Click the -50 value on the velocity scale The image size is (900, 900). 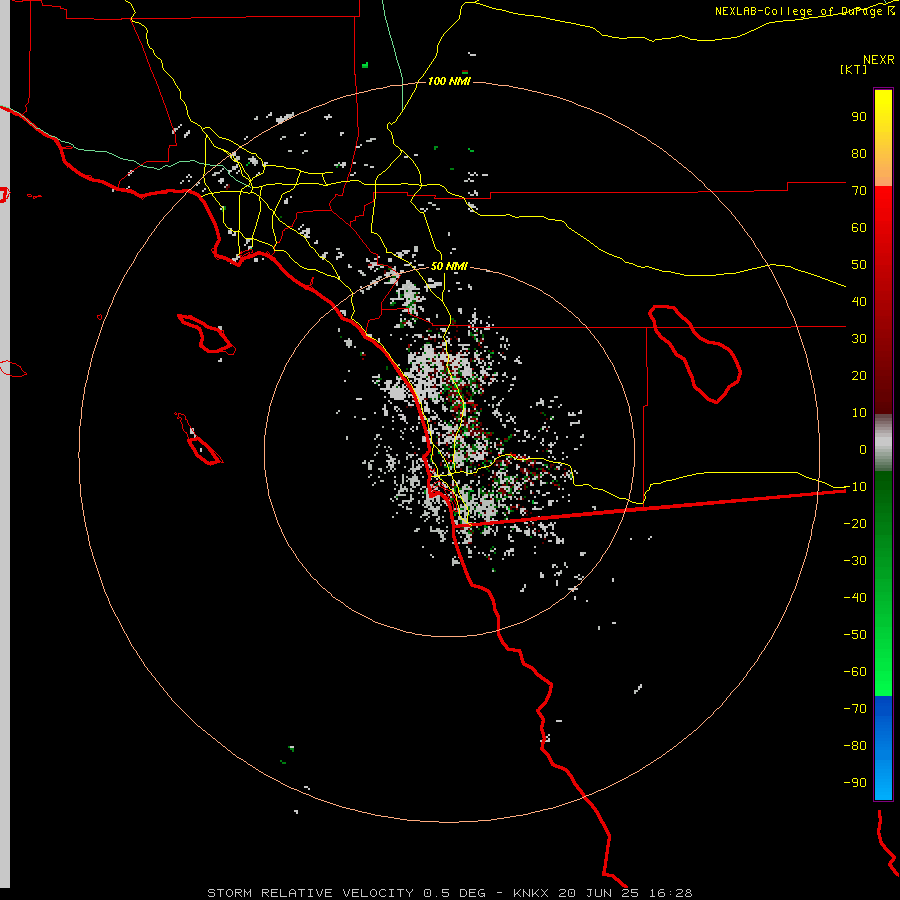tap(855, 635)
